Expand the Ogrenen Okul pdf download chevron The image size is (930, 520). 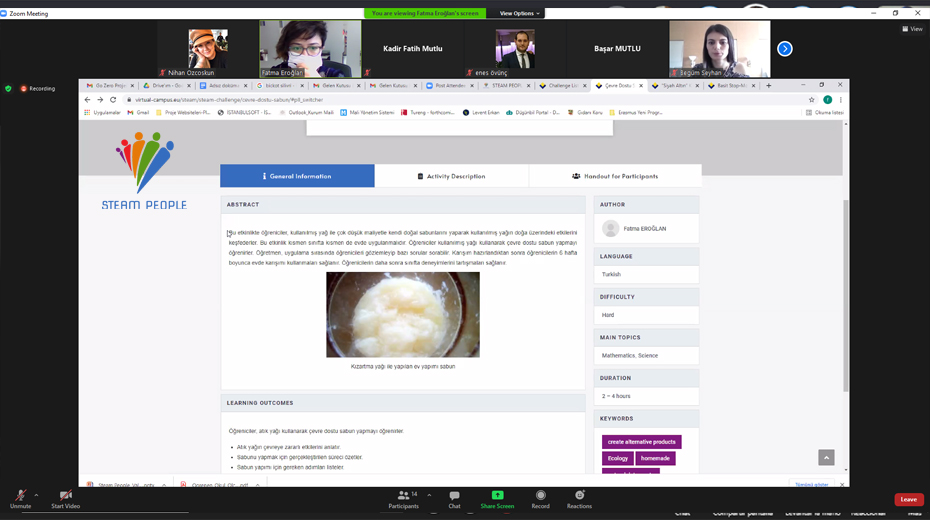click(257, 485)
